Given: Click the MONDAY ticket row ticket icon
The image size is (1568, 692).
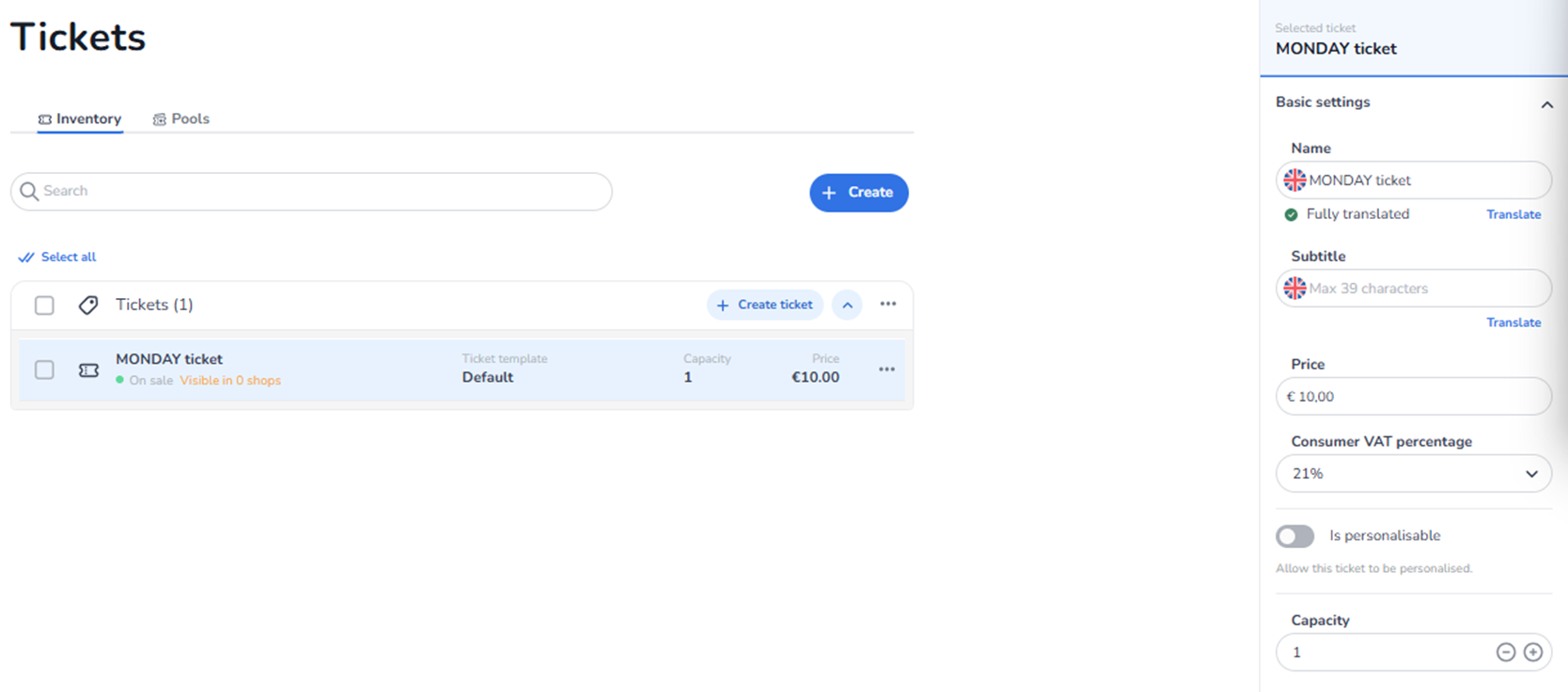Looking at the screenshot, I should coord(88,370).
